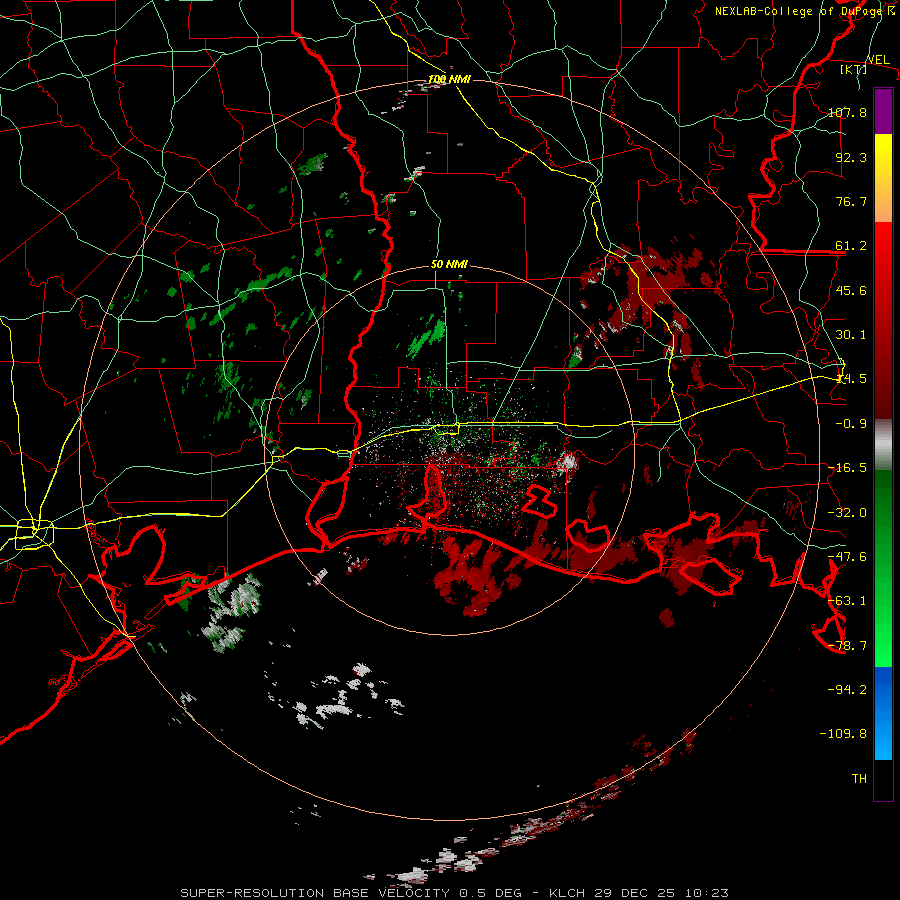Image resolution: width=900 pixels, height=900 pixels.
Task: Pick the black TH segment of velocity scale
Action: coord(883,780)
